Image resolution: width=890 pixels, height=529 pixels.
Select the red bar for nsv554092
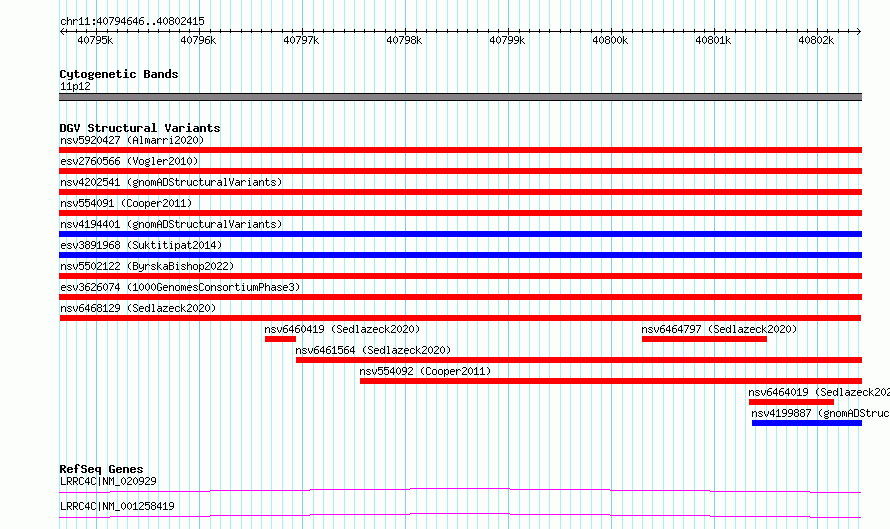pyautogui.click(x=611, y=381)
